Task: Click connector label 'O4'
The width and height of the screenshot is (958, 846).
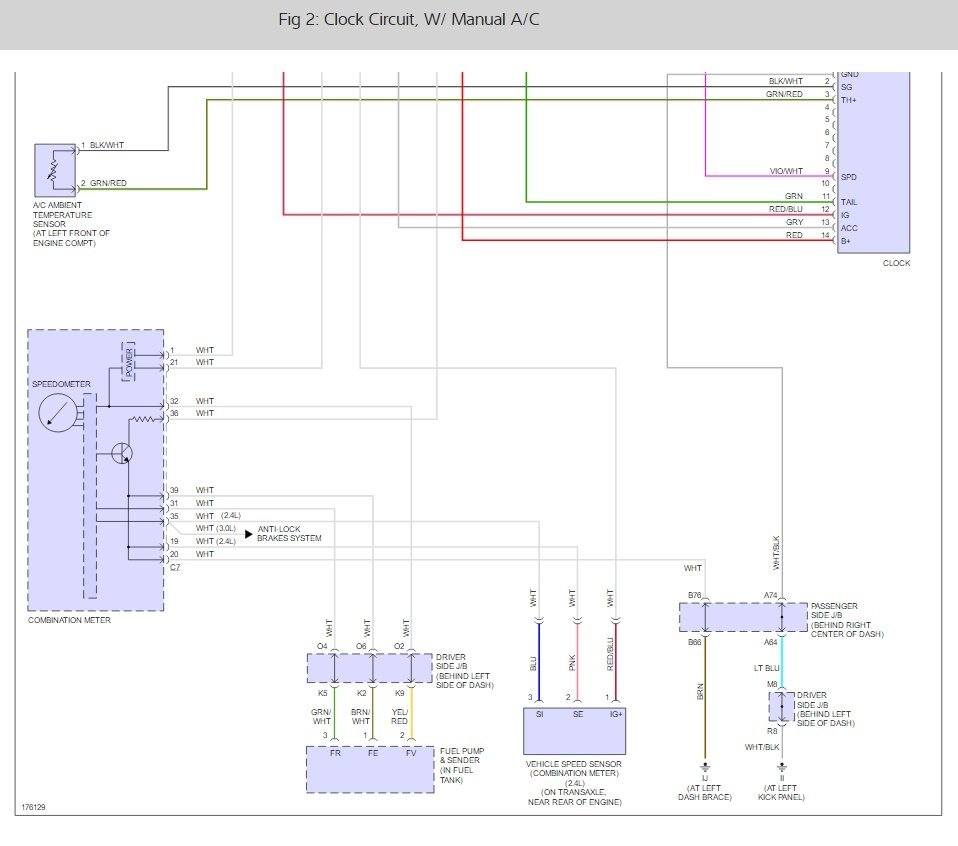Action: 322,646
